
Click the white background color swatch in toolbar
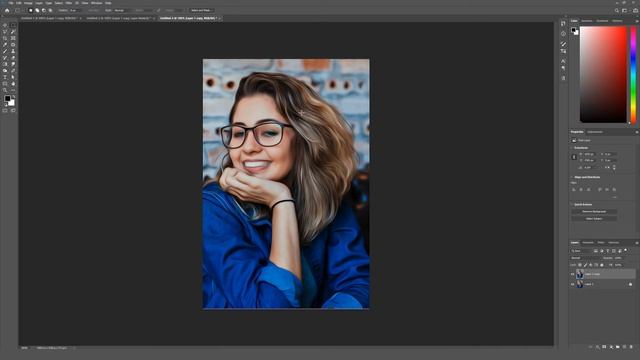coord(12,104)
